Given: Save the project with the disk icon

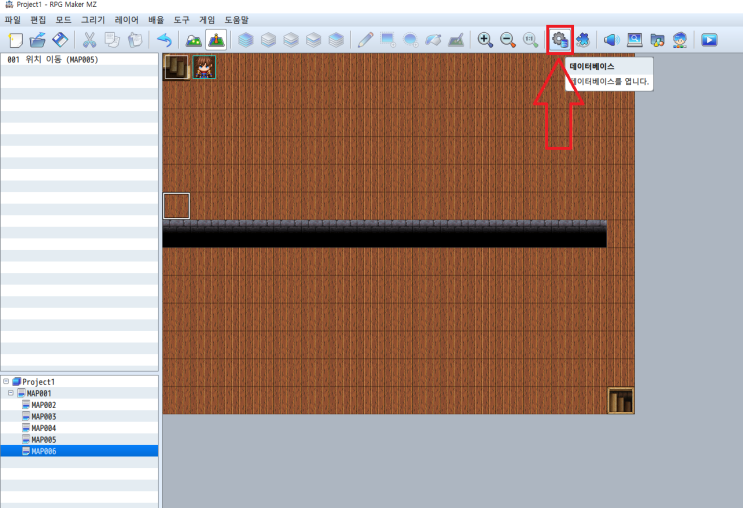Looking at the screenshot, I should (x=60, y=40).
